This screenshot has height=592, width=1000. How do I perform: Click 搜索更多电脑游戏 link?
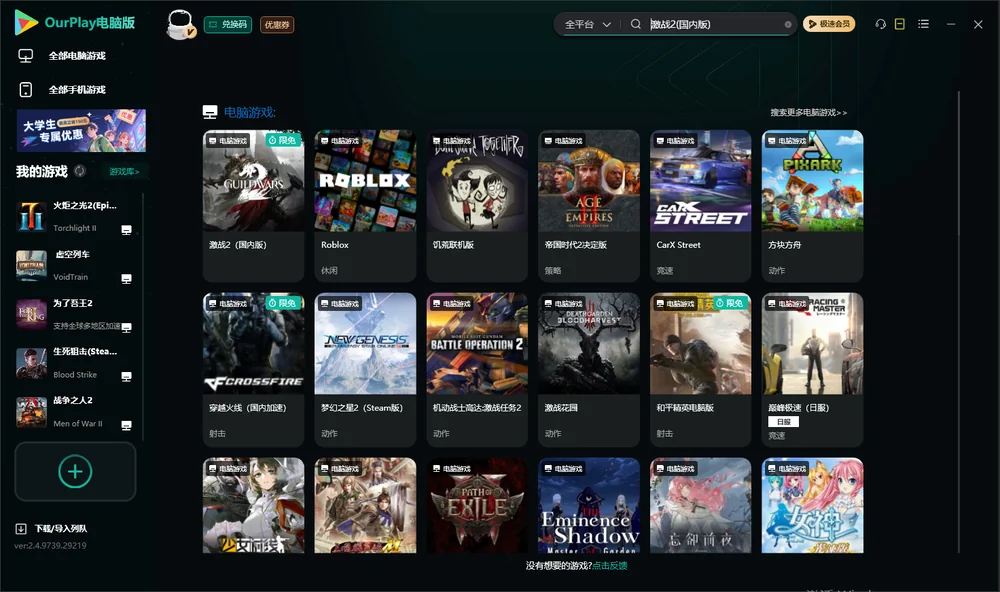pos(809,113)
